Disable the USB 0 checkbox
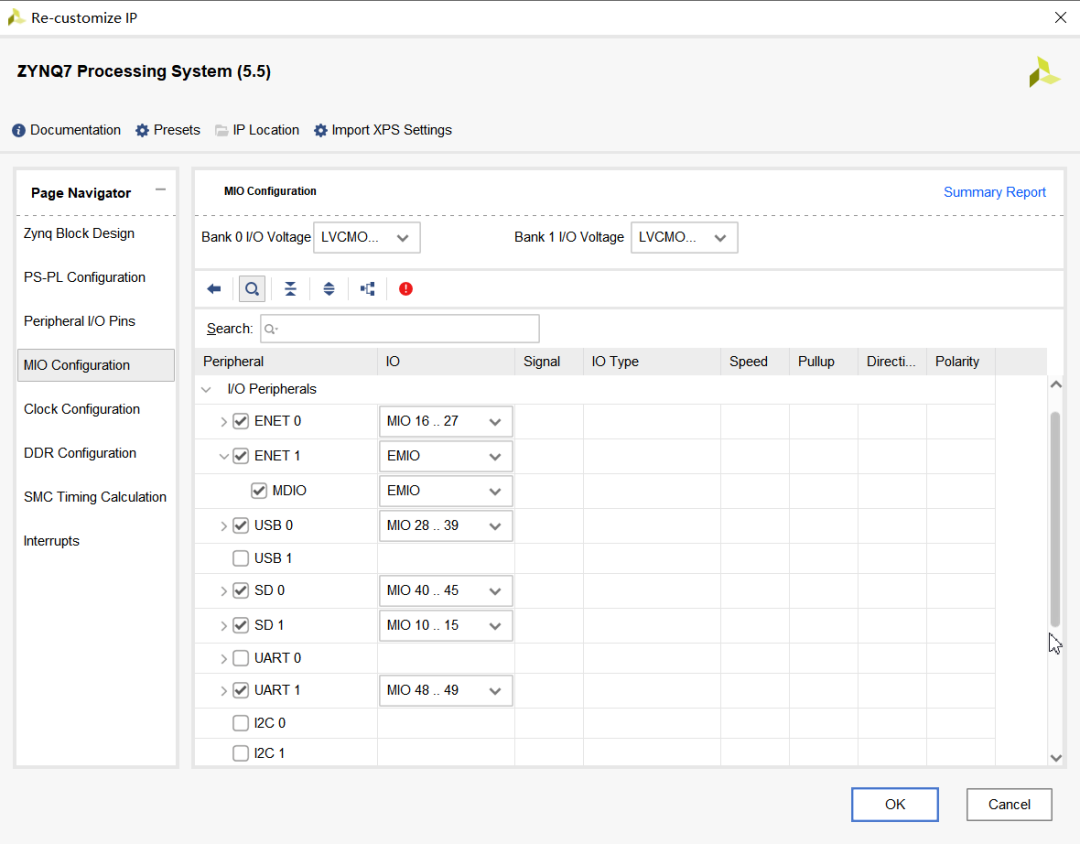1080x844 pixels. coord(240,525)
